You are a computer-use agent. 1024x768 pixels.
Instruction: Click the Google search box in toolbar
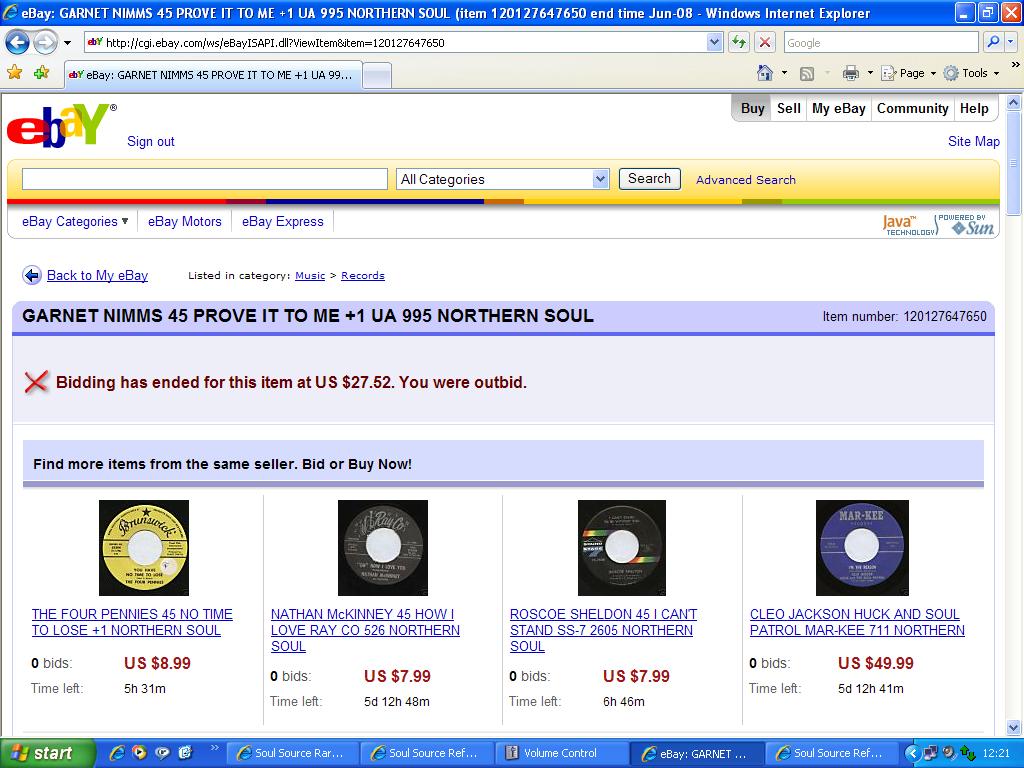pos(881,43)
